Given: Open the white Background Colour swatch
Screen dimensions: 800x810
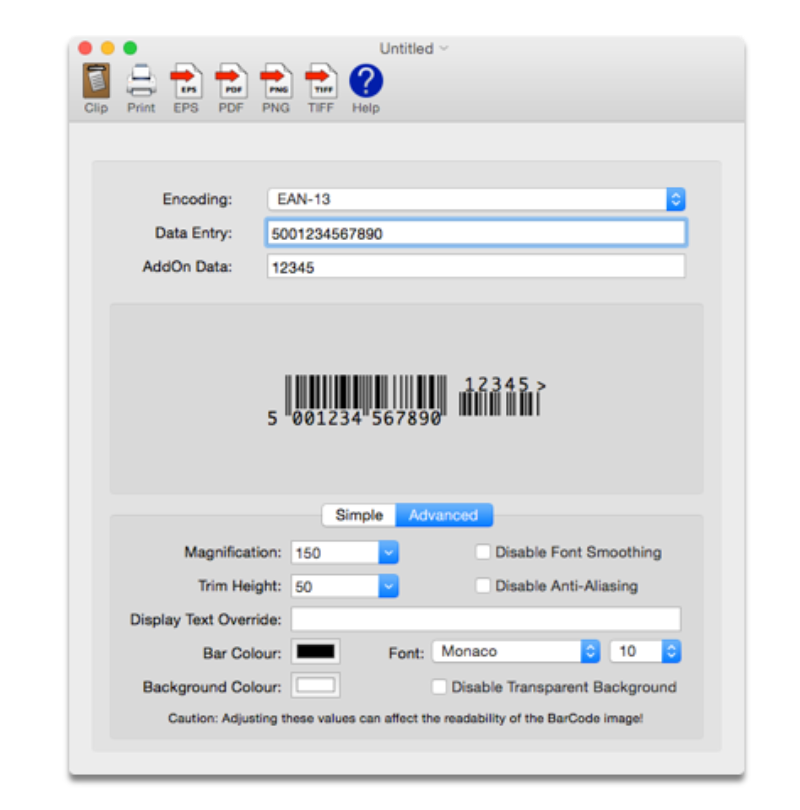Looking at the screenshot, I should [316, 686].
